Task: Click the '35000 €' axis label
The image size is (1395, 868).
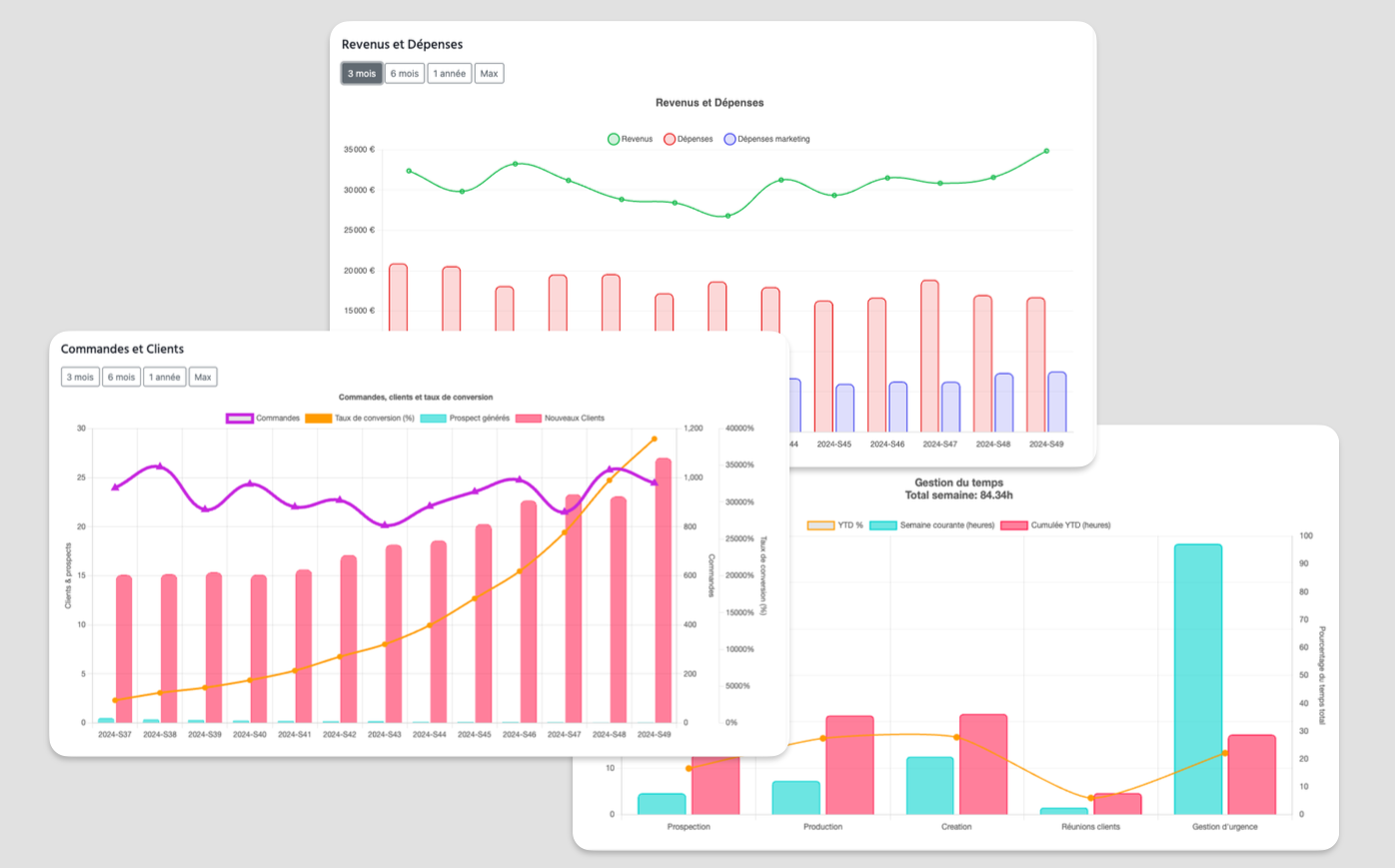Action: pyautogui.click(x=360, y=150)
